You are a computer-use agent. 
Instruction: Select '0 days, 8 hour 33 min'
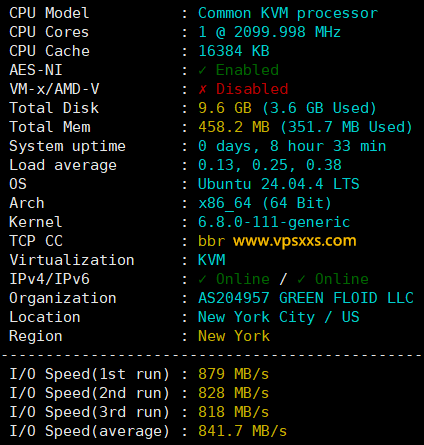[292, 147]
